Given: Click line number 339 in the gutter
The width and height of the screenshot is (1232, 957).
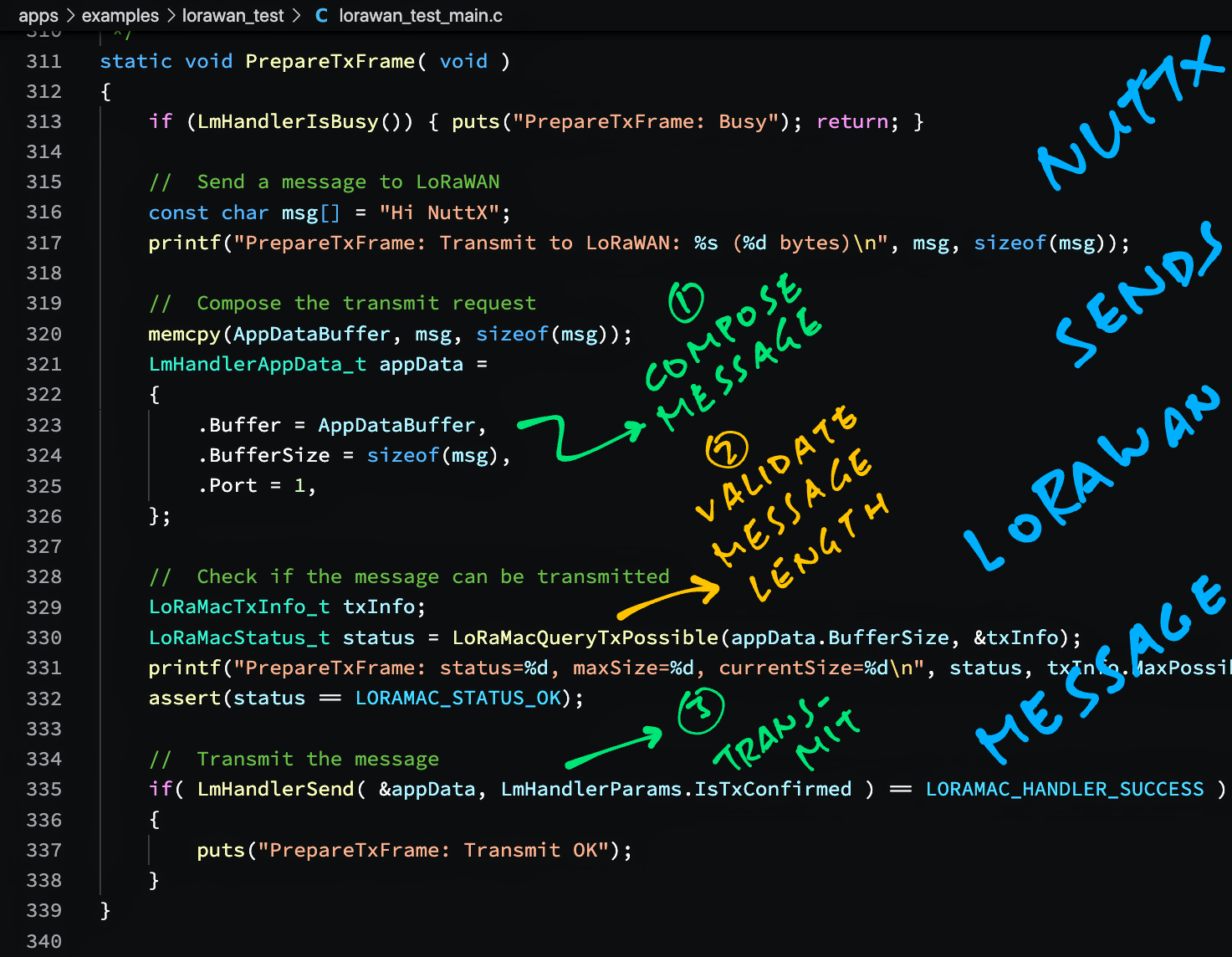Looking at the screenshot, I should [x=44, y=911].
